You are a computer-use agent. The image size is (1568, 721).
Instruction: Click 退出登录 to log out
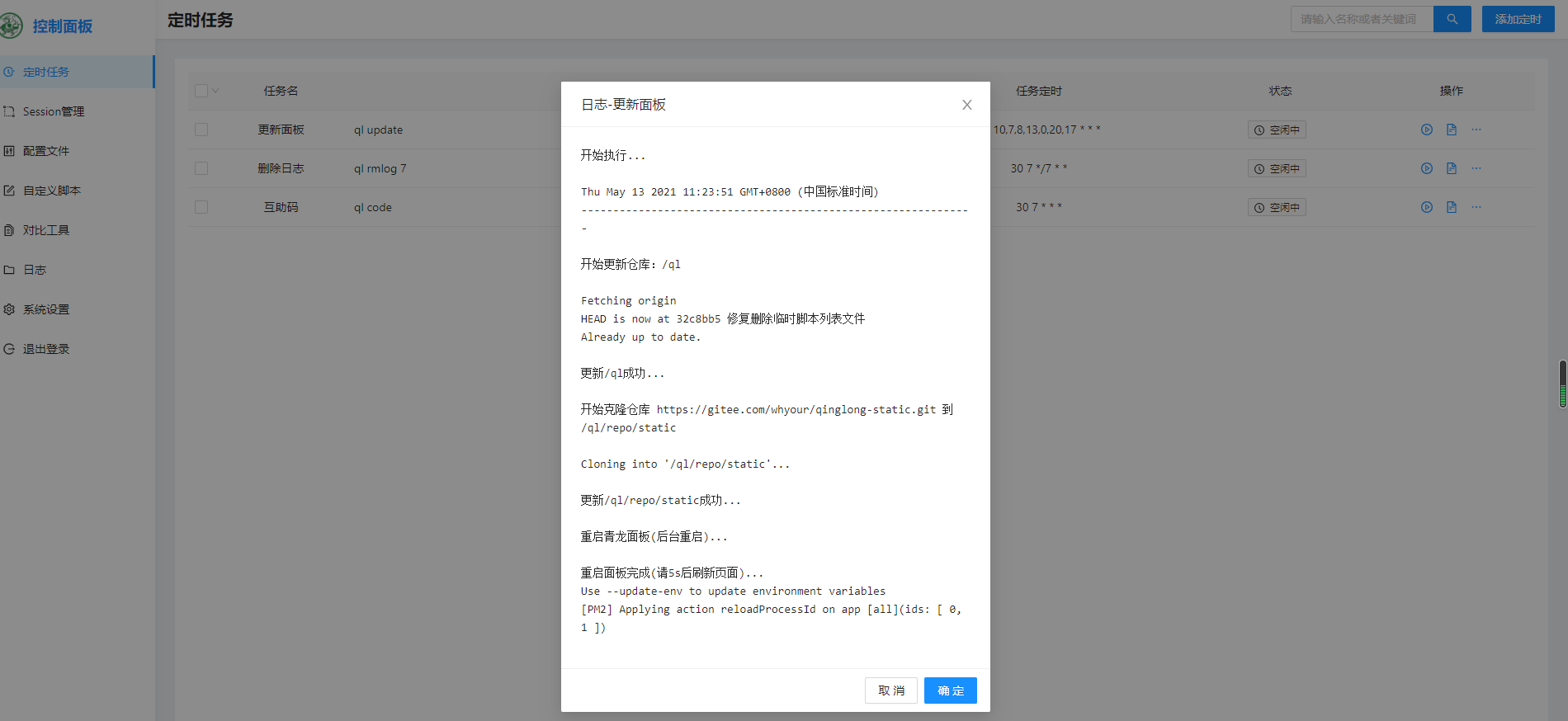pyautogui.click(x=77, y=349)
